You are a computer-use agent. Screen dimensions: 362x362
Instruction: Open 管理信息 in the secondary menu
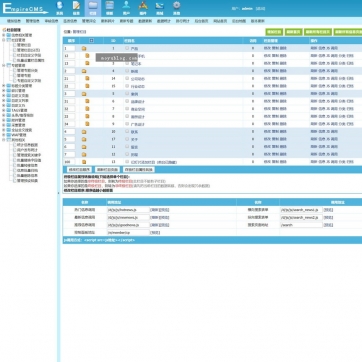(33, 21)
